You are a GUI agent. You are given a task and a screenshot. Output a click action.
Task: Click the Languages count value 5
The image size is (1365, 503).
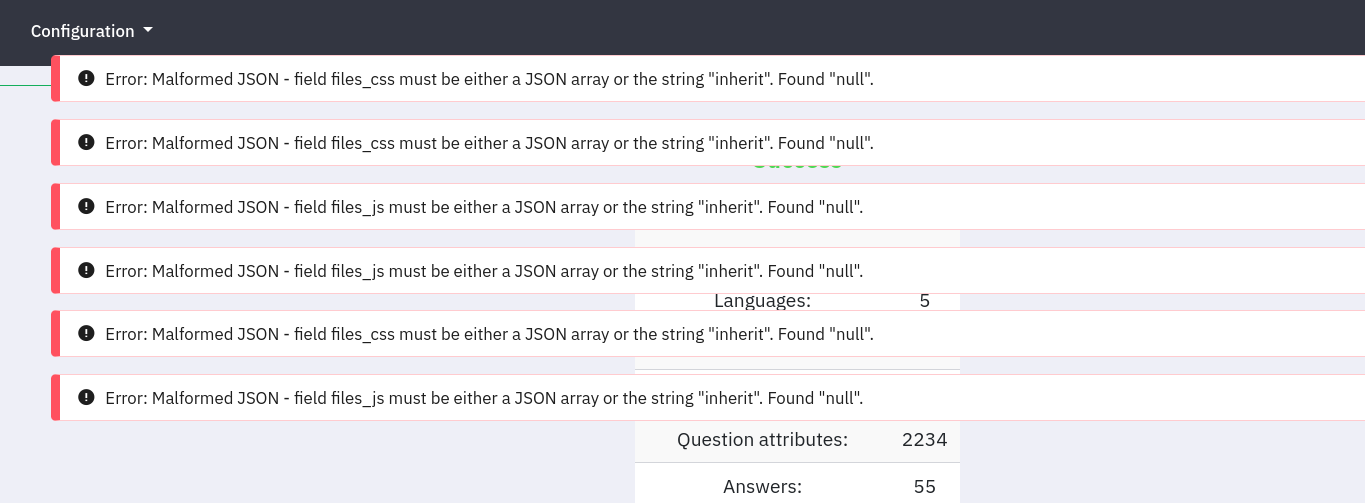pos(924,300)
